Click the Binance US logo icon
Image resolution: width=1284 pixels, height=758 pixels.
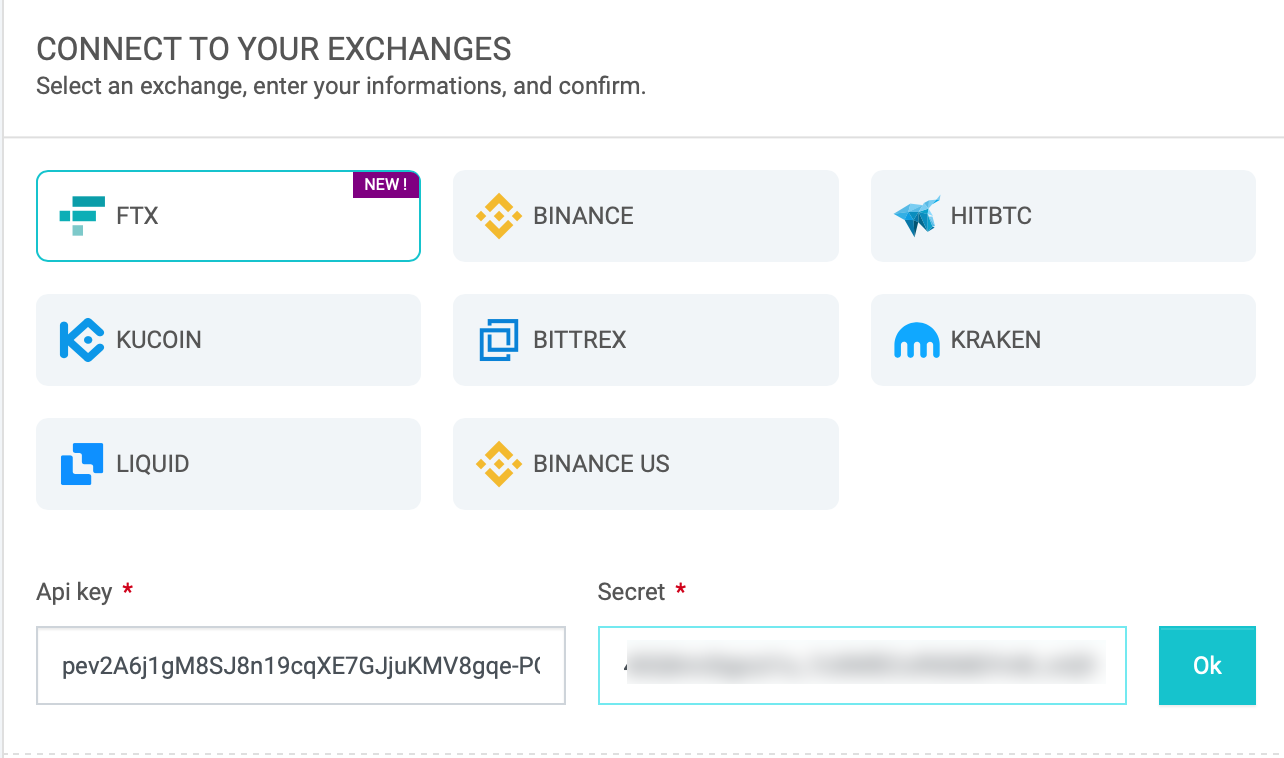(499, 464)
